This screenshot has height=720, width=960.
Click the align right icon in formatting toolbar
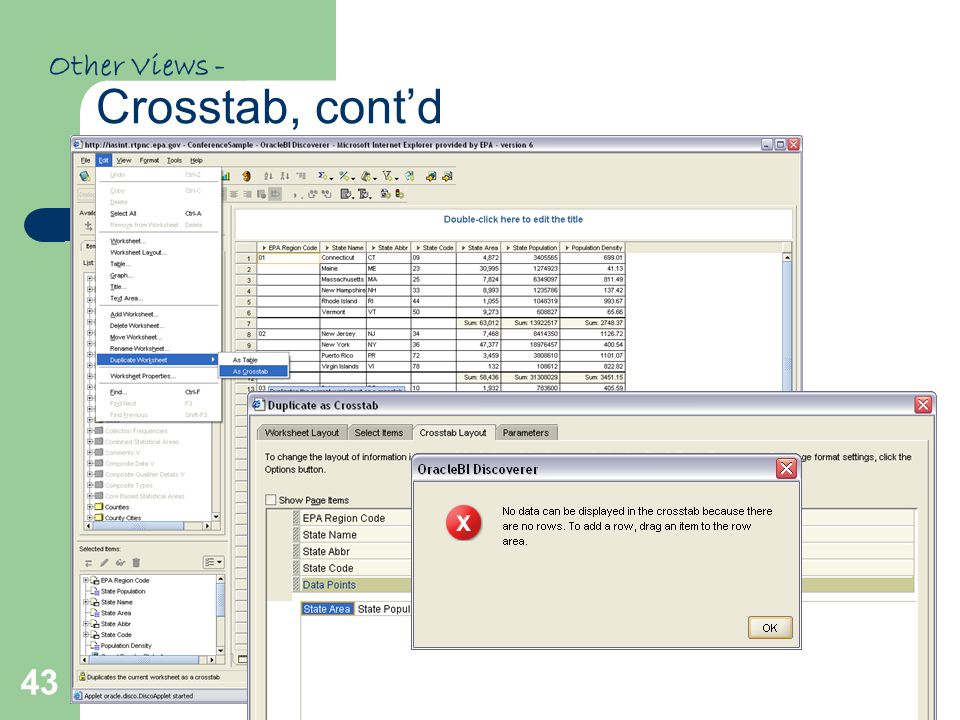point(247,194)
